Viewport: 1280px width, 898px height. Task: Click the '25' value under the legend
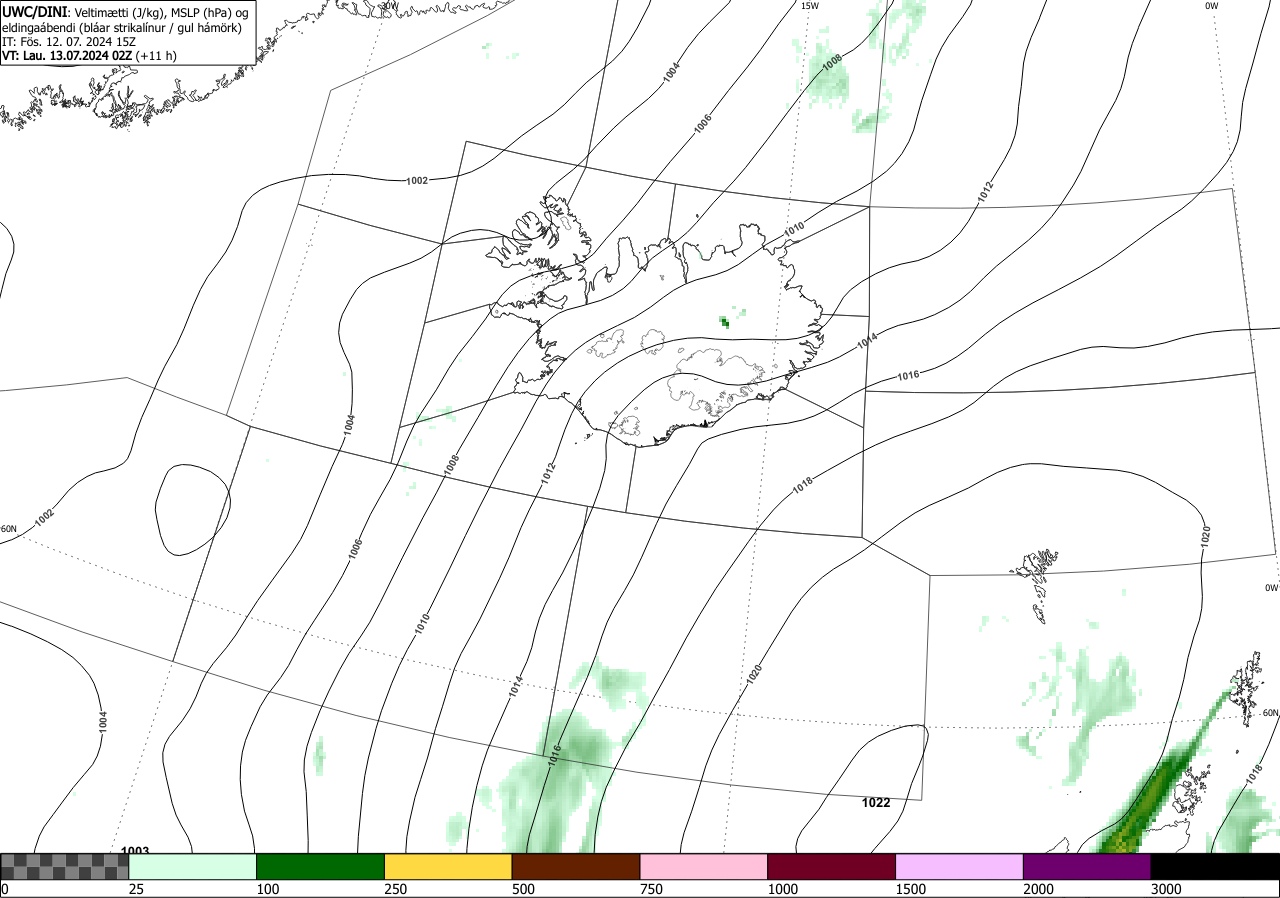pos(137,889)
